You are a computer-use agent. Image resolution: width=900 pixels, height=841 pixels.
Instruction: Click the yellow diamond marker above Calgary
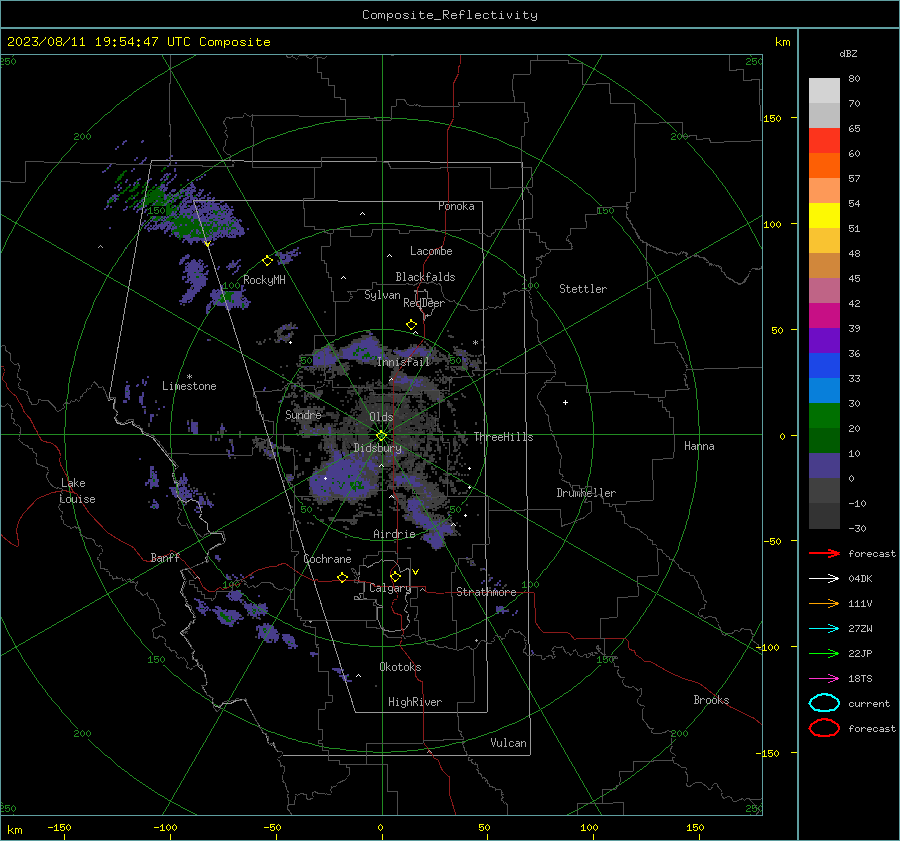click(x=395, y=576)
